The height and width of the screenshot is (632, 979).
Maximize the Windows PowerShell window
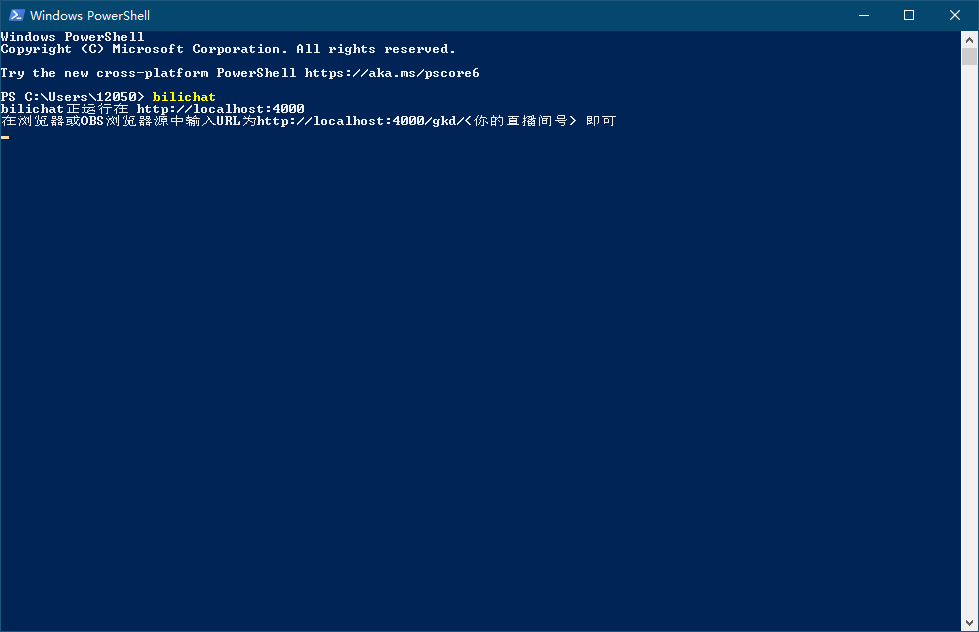click(x=909, y=15)
